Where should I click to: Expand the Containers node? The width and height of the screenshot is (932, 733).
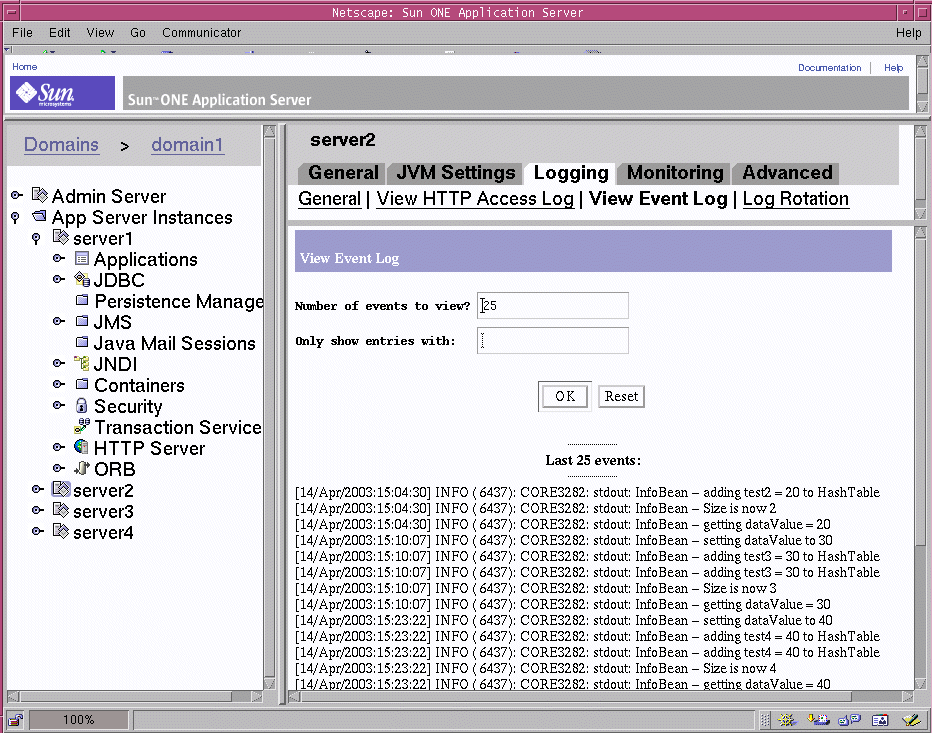tap(58, 384)
